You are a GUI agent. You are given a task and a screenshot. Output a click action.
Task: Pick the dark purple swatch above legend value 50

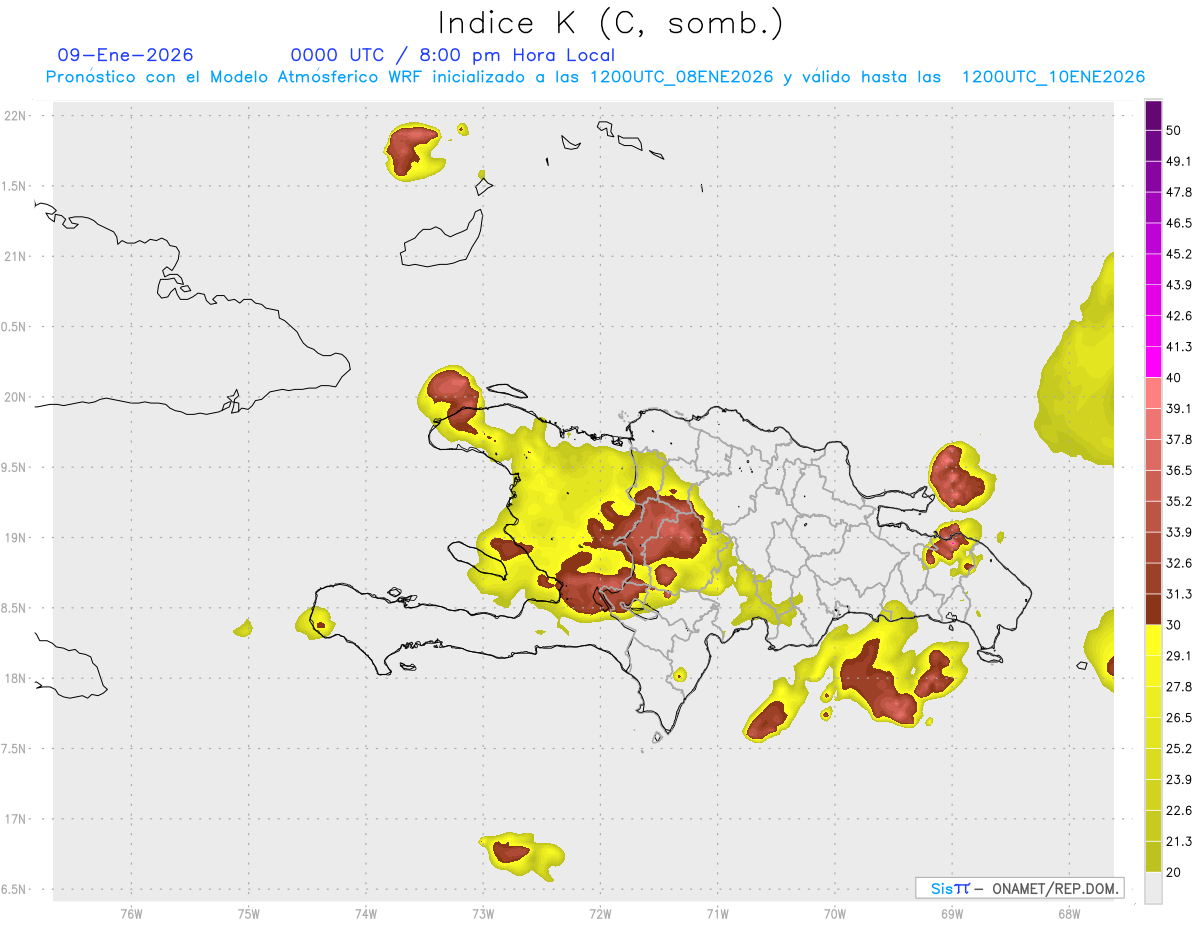(1153, 115)
